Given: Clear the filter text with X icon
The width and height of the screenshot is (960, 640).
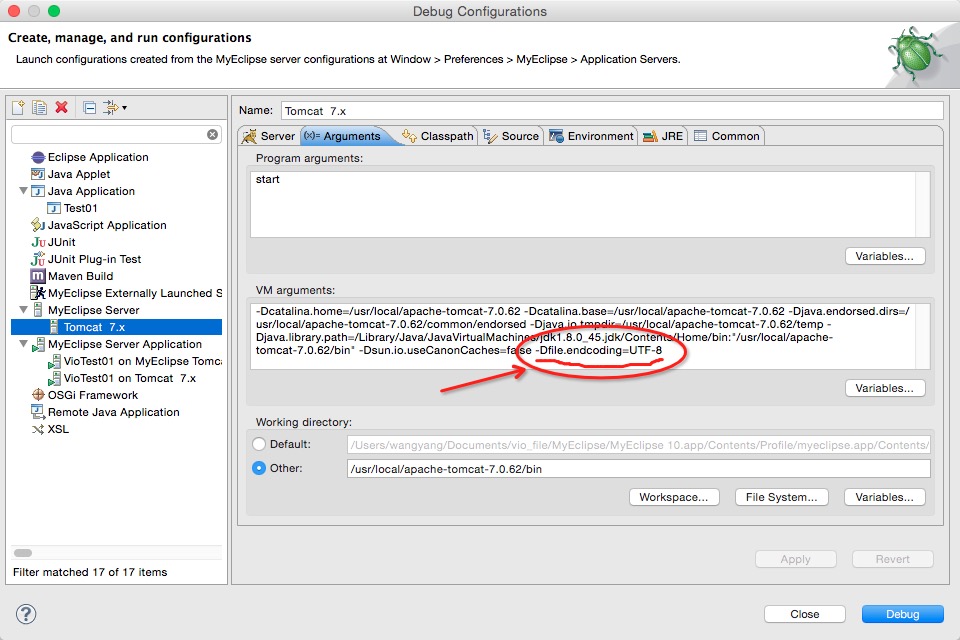Looking at the screenshot, I should coord(212,135).
